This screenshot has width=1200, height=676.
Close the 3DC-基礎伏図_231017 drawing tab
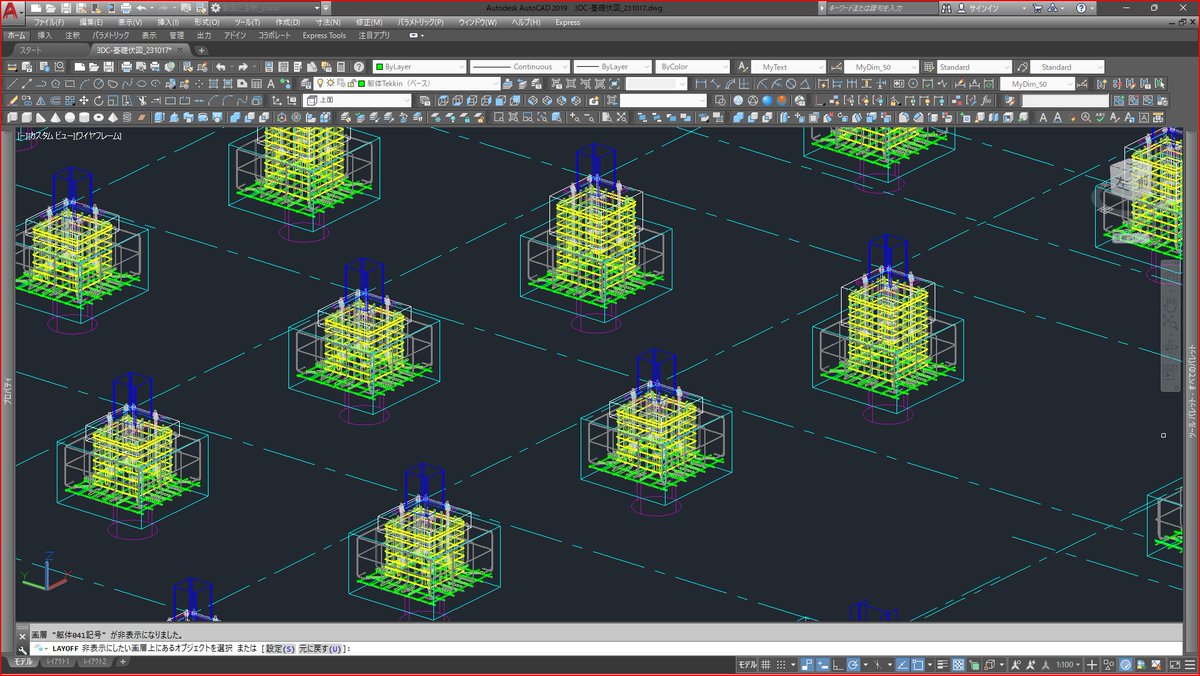tap(180, 50)
